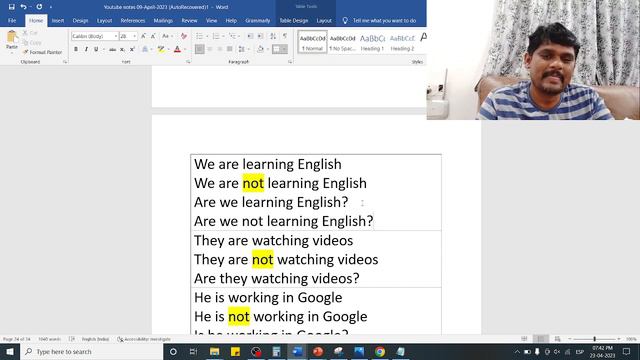640x360 pixels.
Task: Apply the Heading 1 style
Action: 372,42
